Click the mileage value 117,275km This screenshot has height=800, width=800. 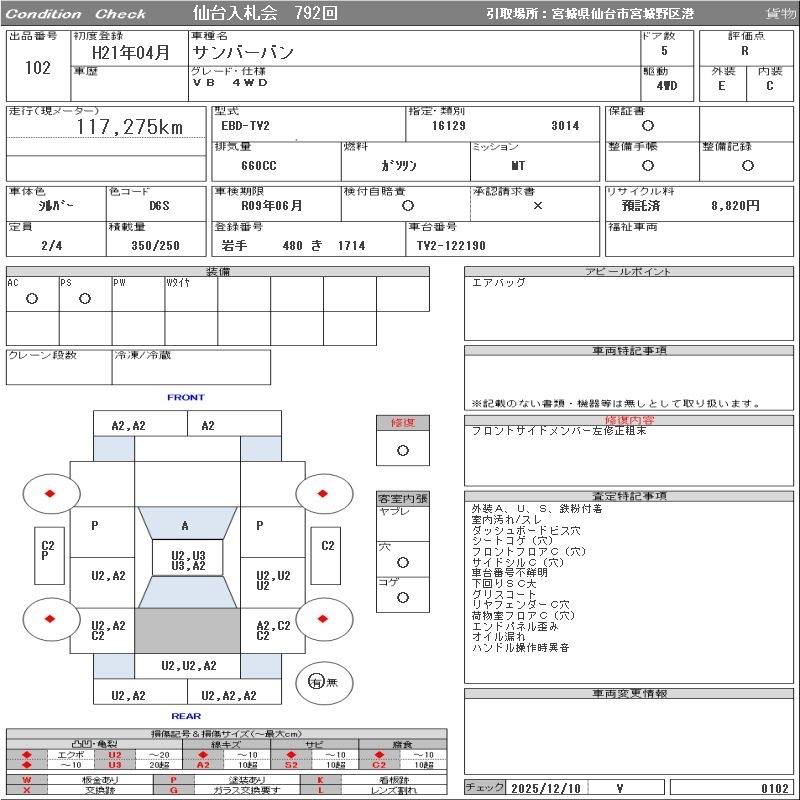(130, 127)
